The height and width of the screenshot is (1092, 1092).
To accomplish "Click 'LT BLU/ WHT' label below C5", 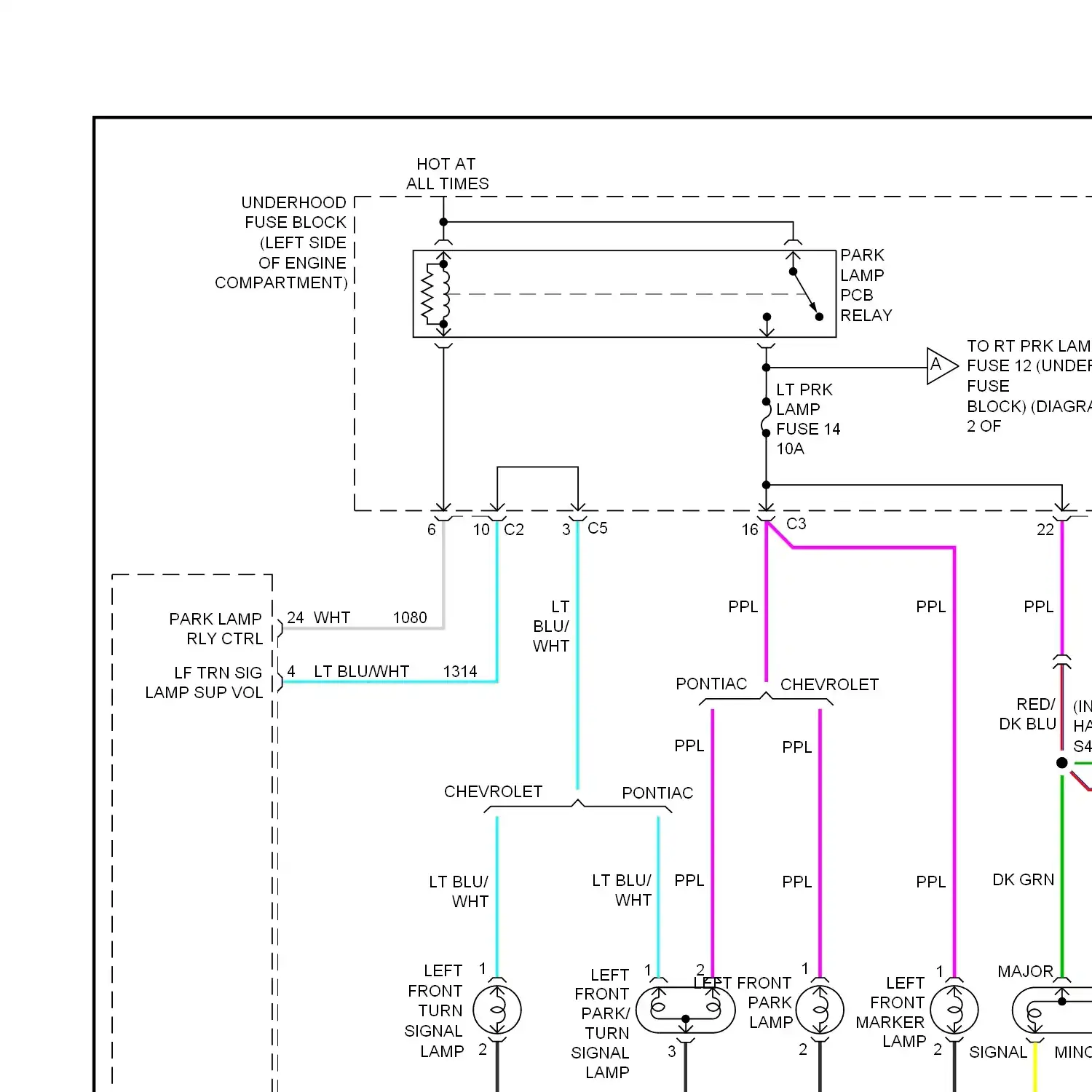I will [x=551, y=626].
